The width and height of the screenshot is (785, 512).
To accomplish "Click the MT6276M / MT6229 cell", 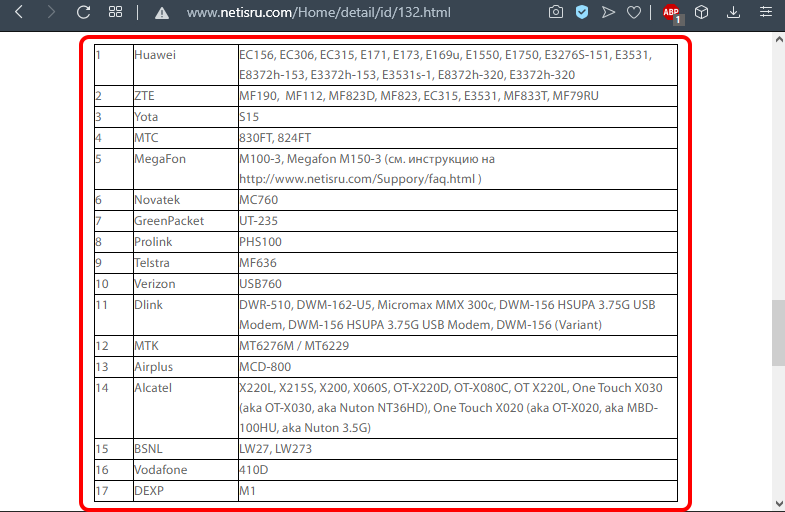I will click(458, 346).
